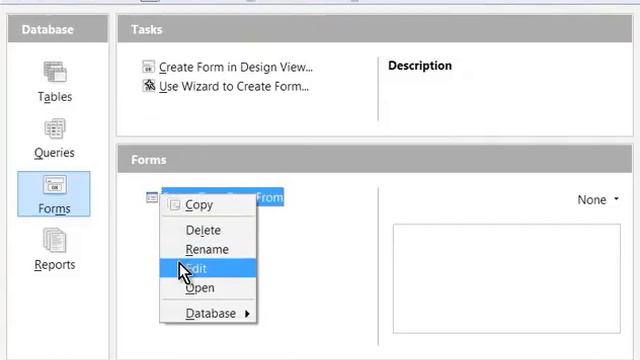
Task: Choose Copy from the context menu
Action: pos(208,204)
